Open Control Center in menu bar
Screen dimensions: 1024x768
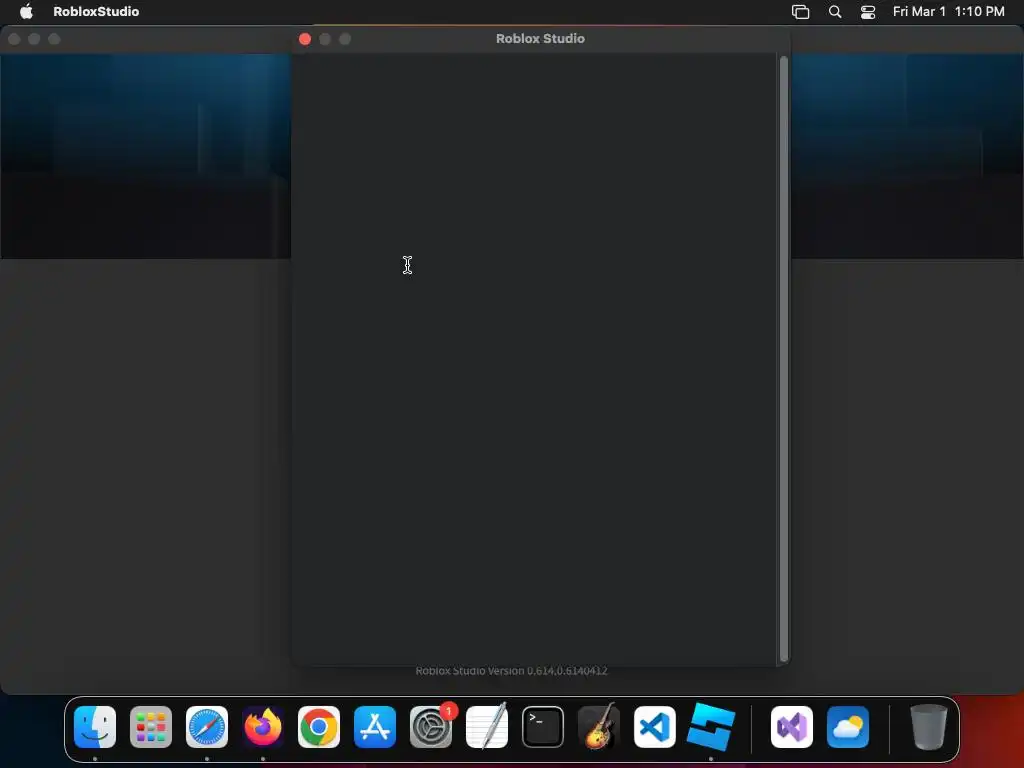(x=868, y=11)
